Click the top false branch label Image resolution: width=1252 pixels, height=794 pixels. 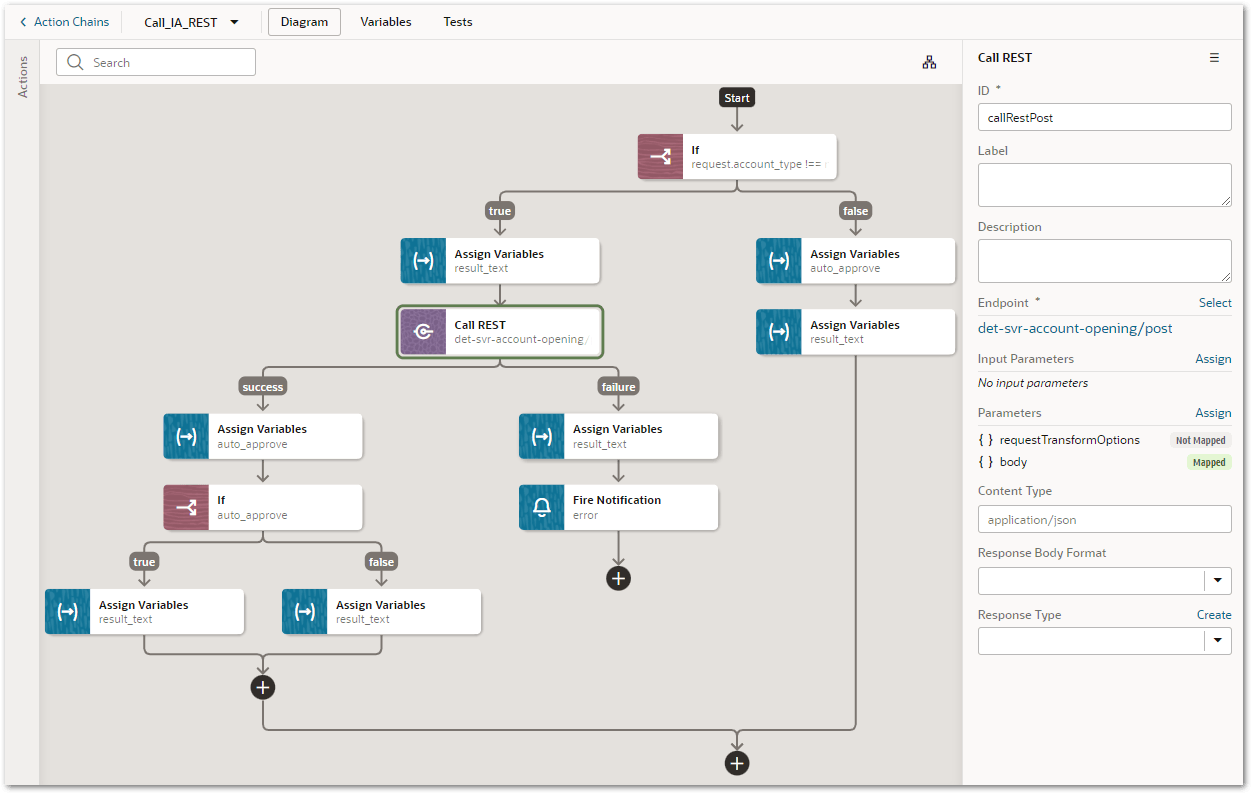[x=856, y=211]
